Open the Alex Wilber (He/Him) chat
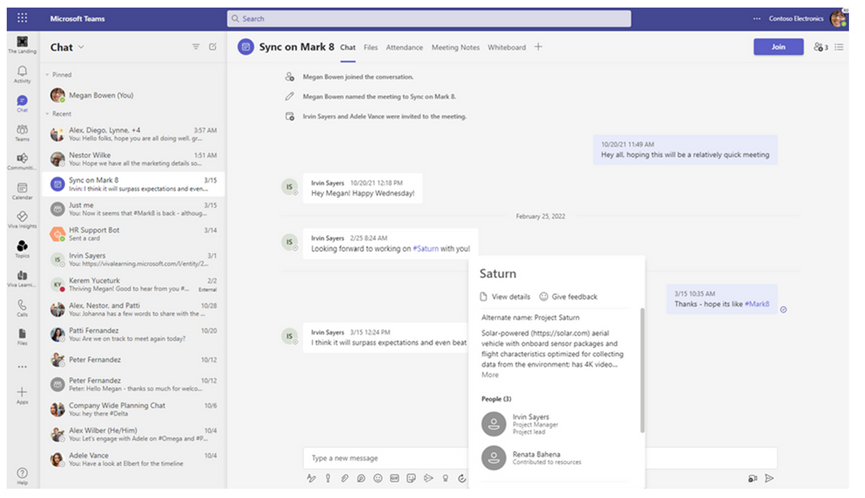Image resolution: width=865 pixels, height=498 pixels. coord(134,434)
